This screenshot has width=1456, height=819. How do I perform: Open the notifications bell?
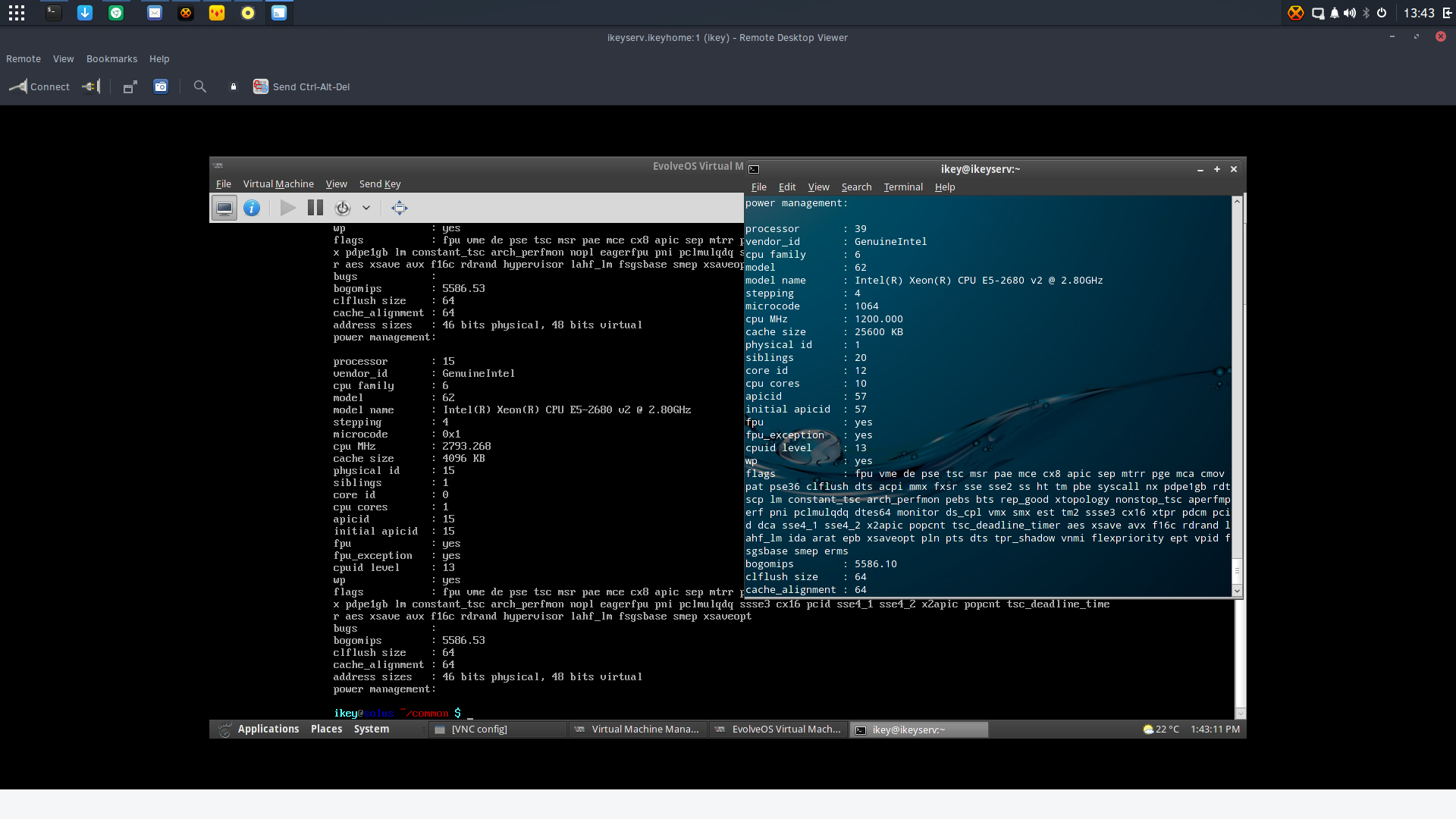point(1335,13)
